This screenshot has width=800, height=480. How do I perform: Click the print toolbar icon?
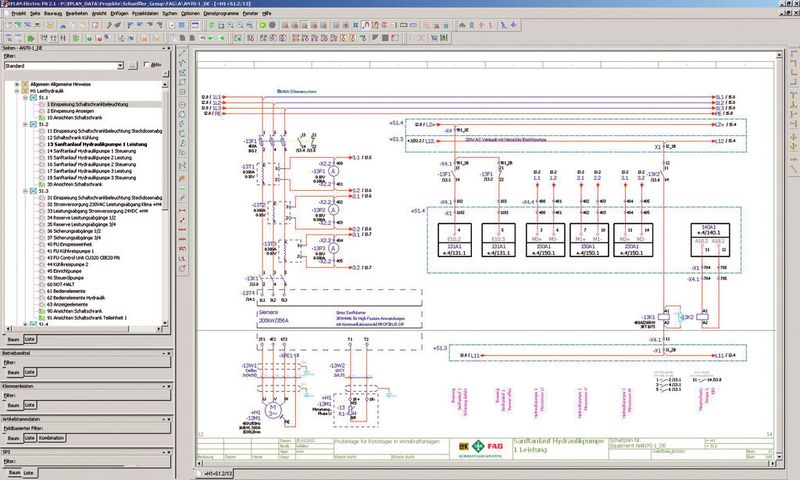click(x=37, y=24)
